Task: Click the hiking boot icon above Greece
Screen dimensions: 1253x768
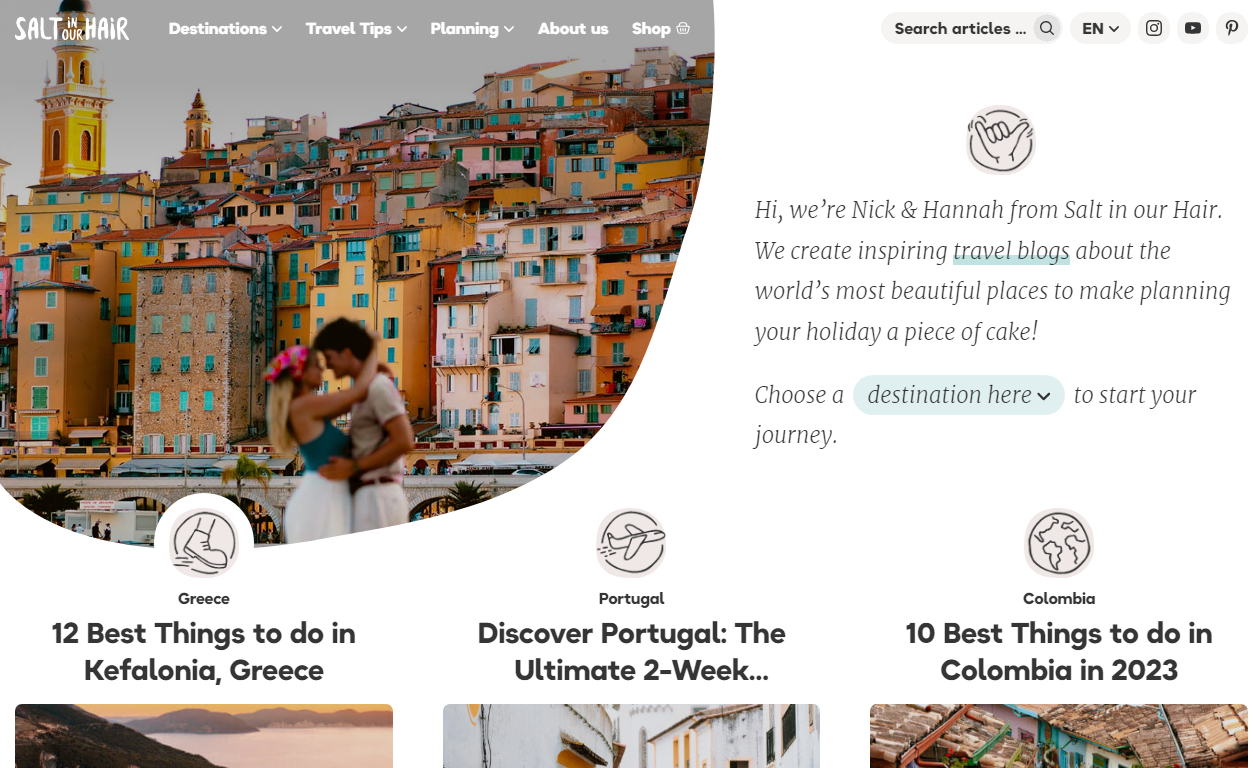Action: click(204, 543)
